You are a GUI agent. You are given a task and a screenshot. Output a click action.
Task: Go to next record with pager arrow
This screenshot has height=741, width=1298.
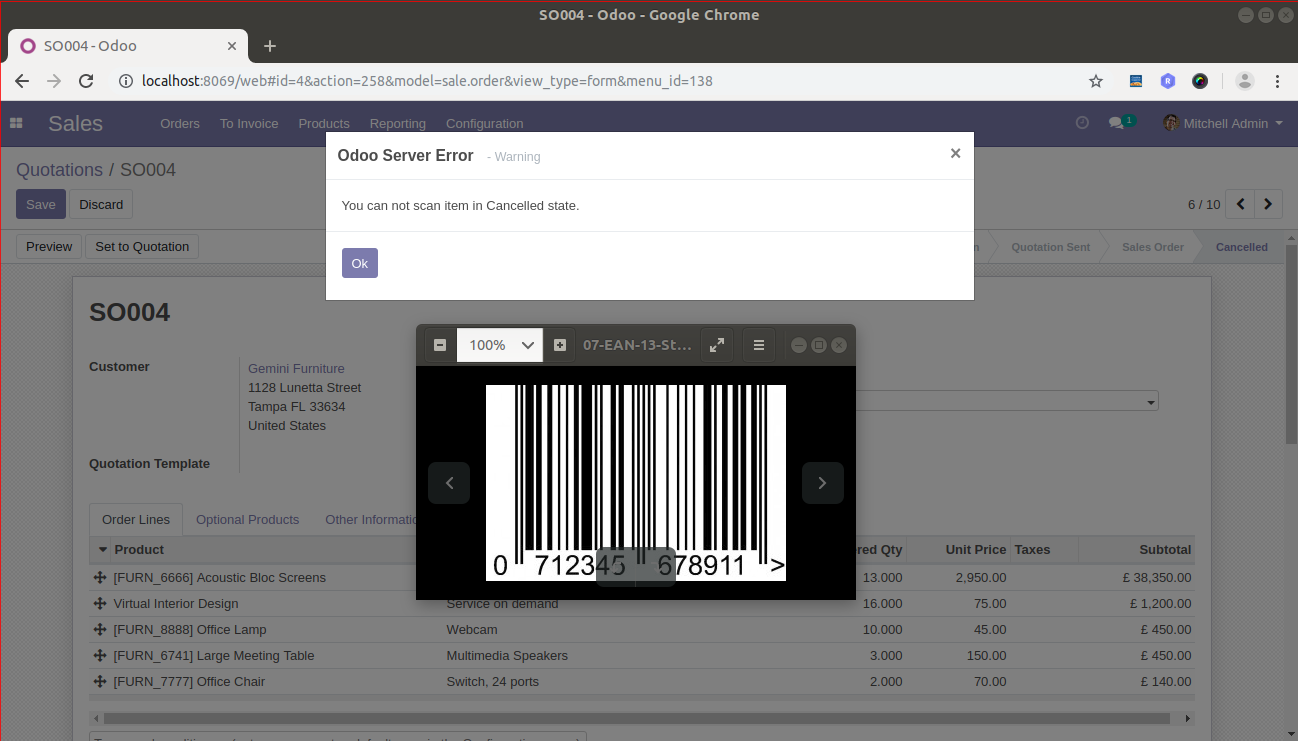(1268, 204)
